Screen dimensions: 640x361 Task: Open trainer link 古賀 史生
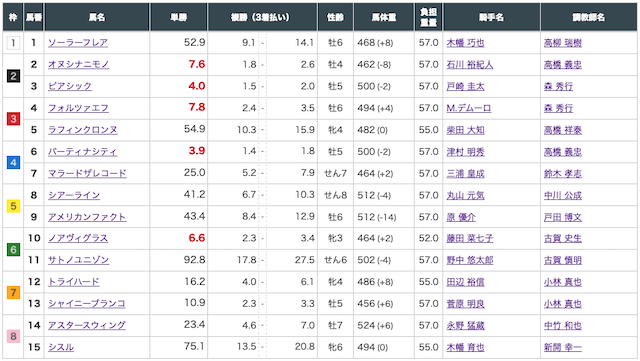[563, 238]
